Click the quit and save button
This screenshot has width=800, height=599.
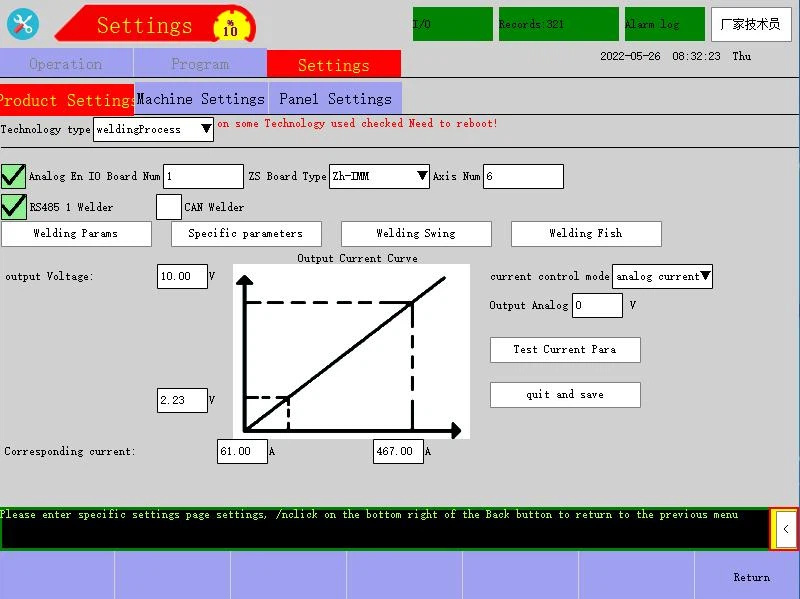pyautogui.click(x=565, y=394)
